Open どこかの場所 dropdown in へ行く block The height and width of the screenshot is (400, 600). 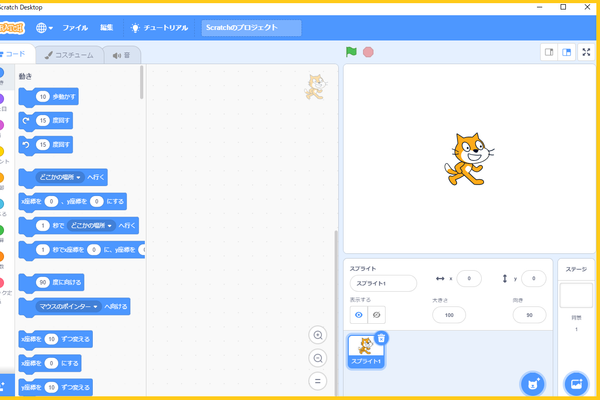[x=59, y=177]
